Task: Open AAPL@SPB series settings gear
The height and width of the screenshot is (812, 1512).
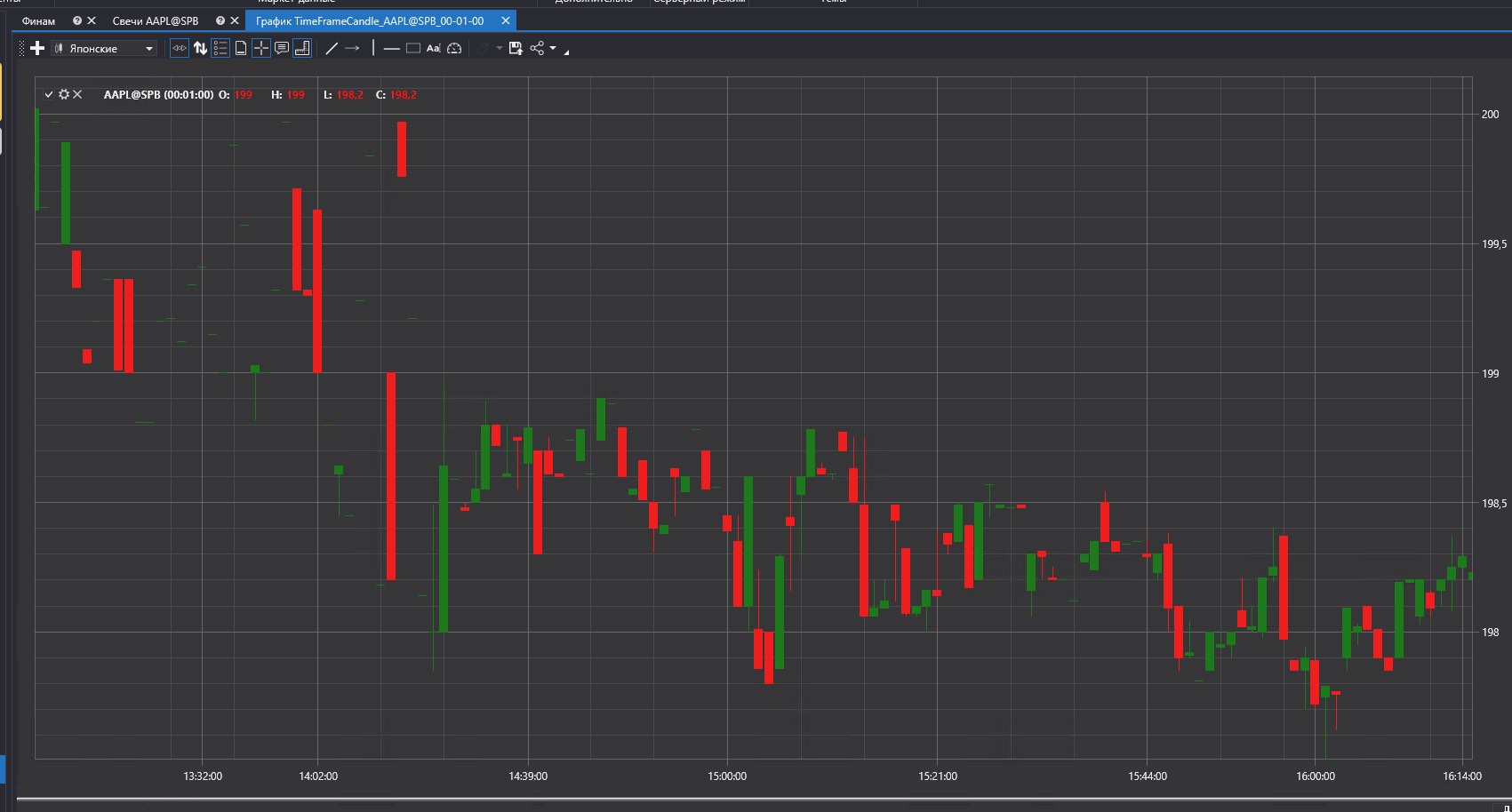Action: (x=63, y=94)
